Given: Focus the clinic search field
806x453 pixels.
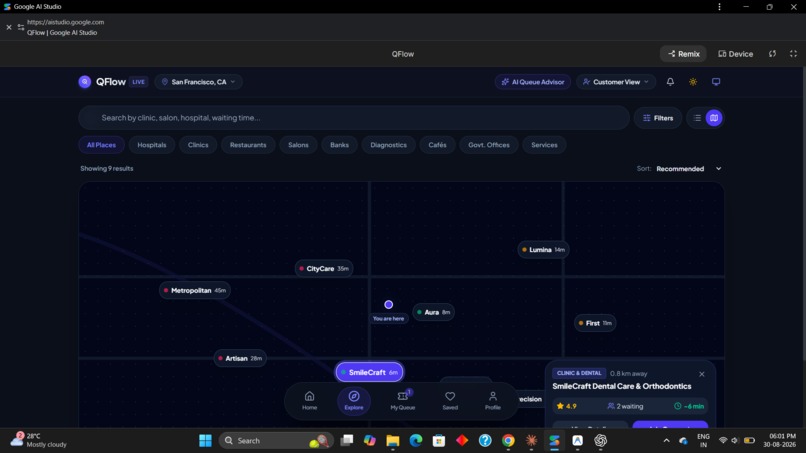Looking at the screenshot, I should 354,118.
